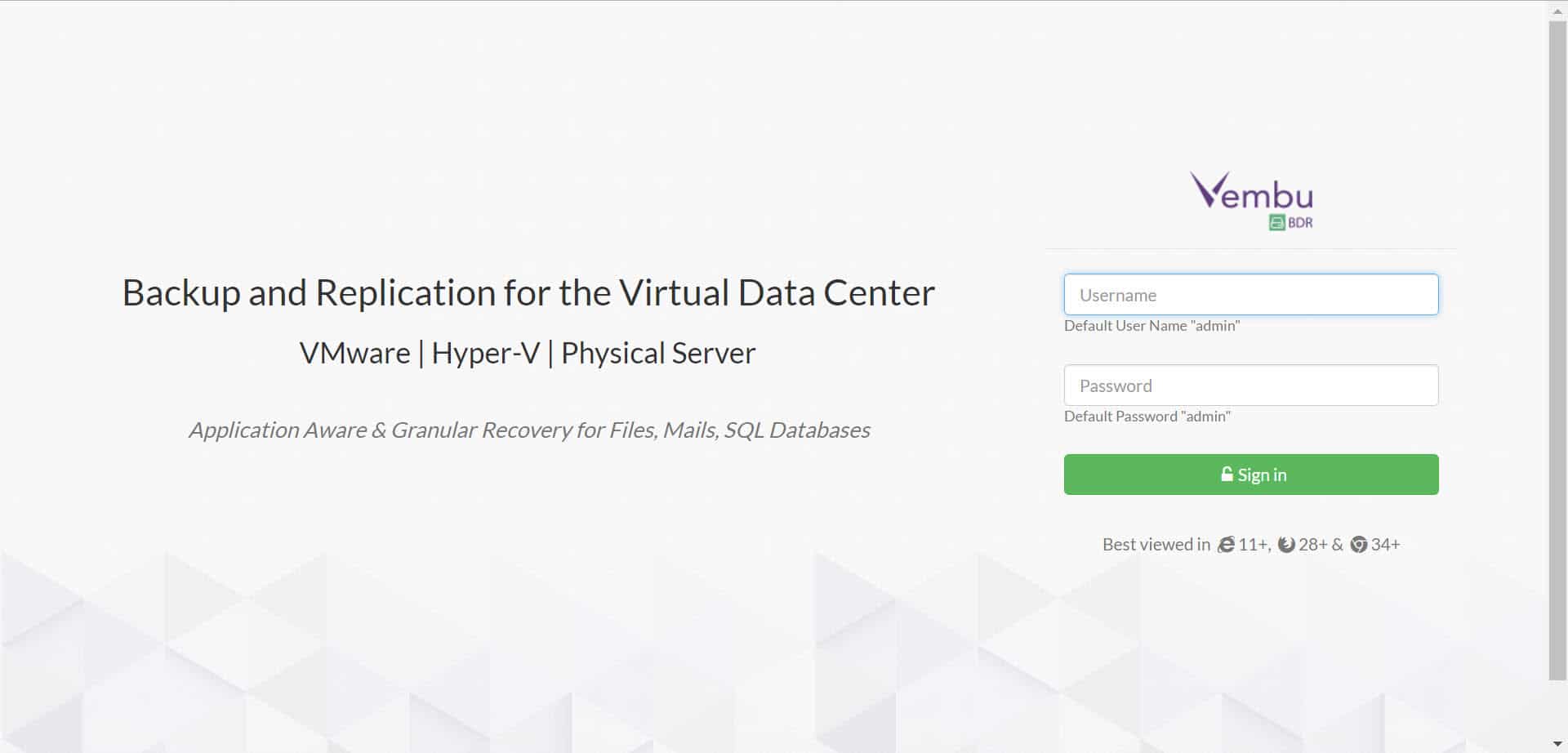The height and width of the screenshot is (753, 1568).
Task: Click 'Default Password "admin"' hint text
Action: tap(1147, 417)
